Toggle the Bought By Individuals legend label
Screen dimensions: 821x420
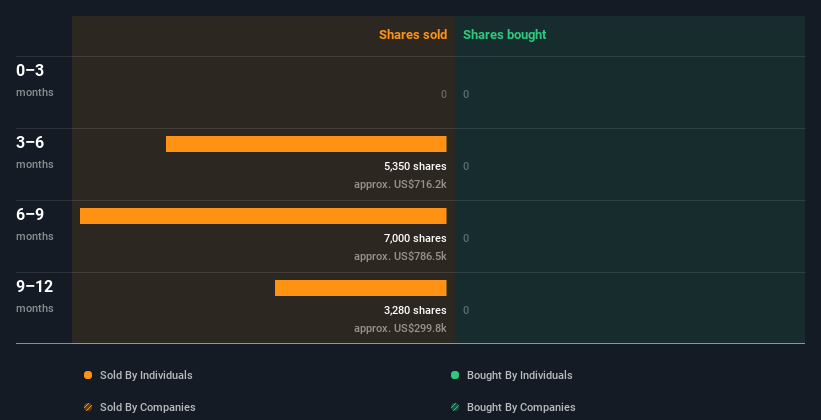point(519,375)
